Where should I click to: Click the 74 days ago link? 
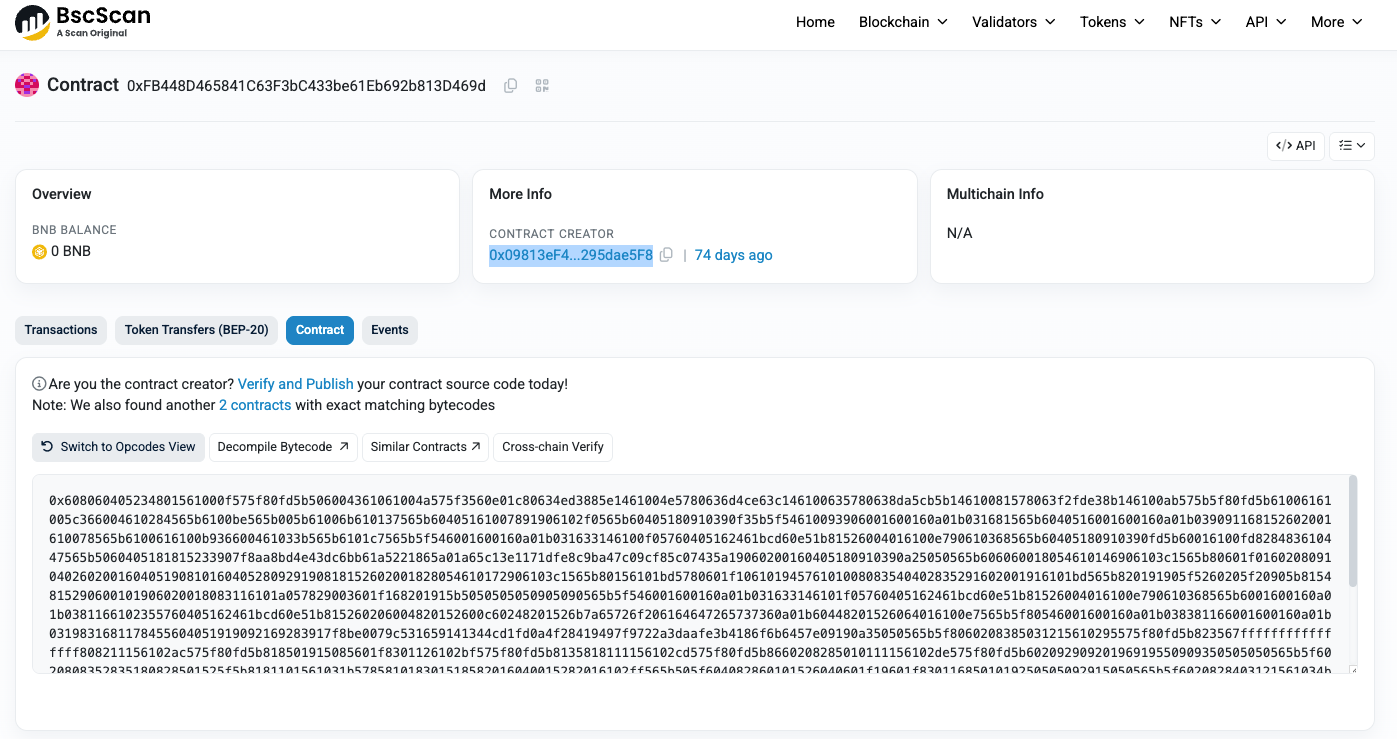click(734, 255)
